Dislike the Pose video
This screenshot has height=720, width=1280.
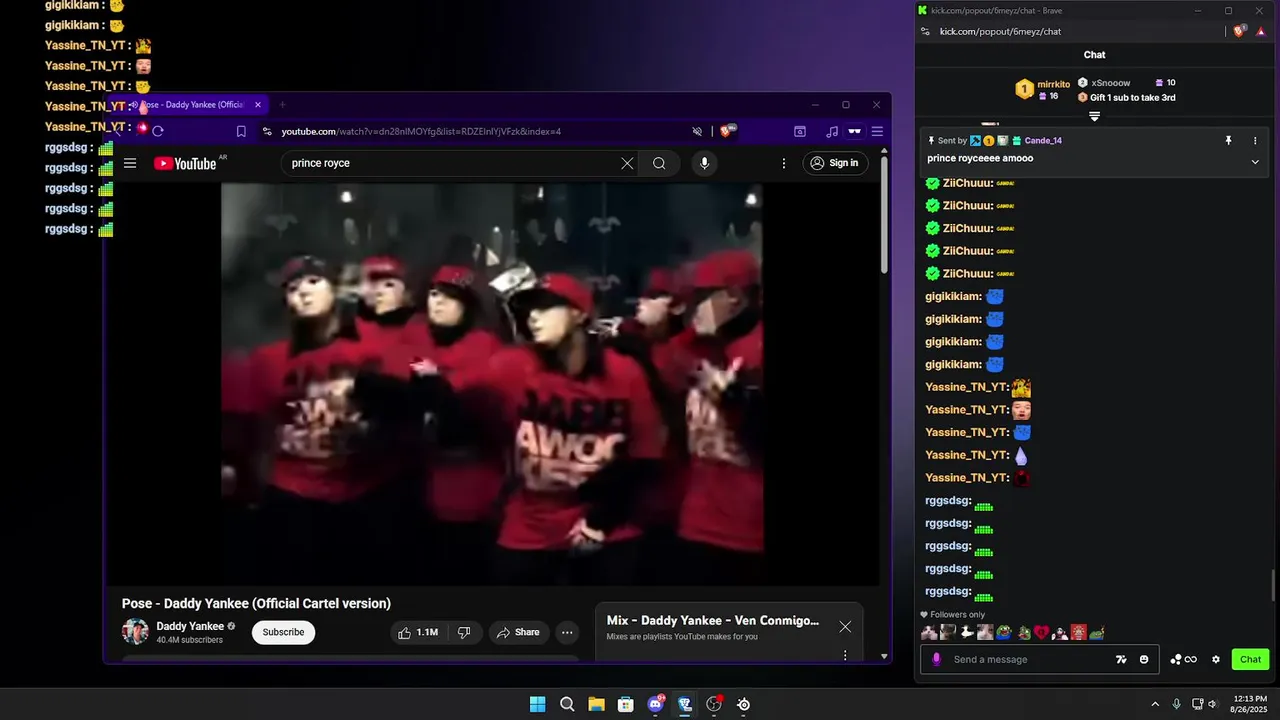(464, 632)
